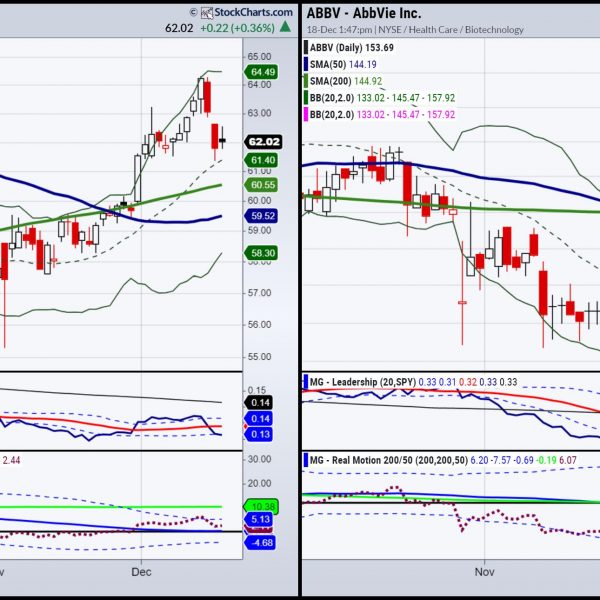Screen dimensions: 600x600
Task: Click the 65.00 price axis label
Action: pyautogui.click(x=259, y=57)
